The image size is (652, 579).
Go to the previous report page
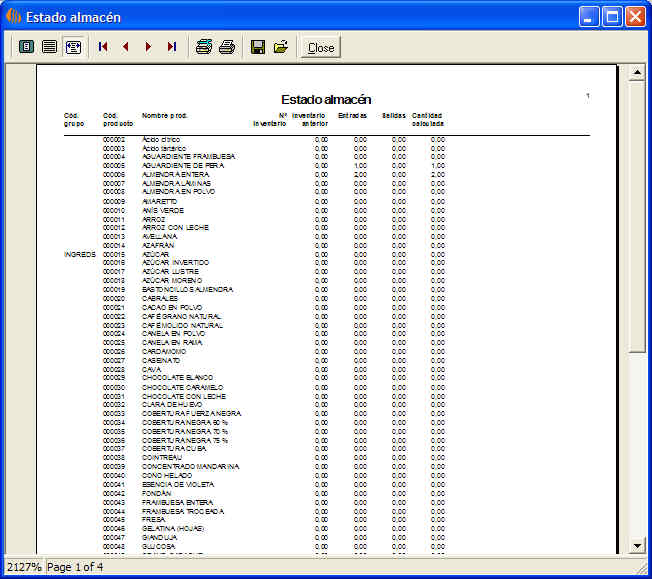(x=126, y=47)
